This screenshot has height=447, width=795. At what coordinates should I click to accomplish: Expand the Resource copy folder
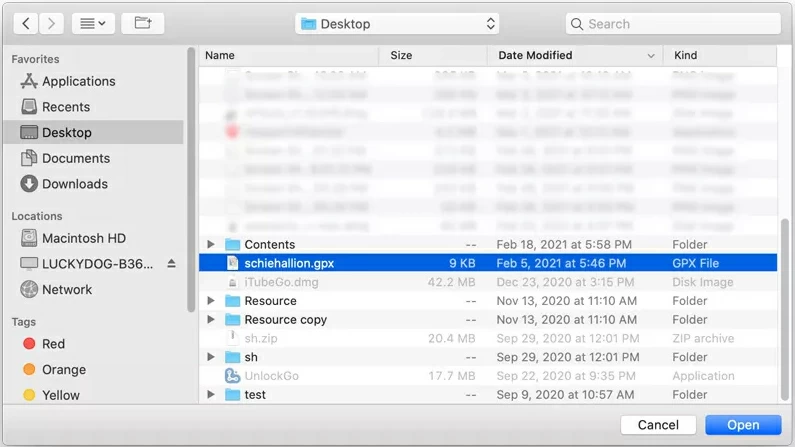pos(210,320)
